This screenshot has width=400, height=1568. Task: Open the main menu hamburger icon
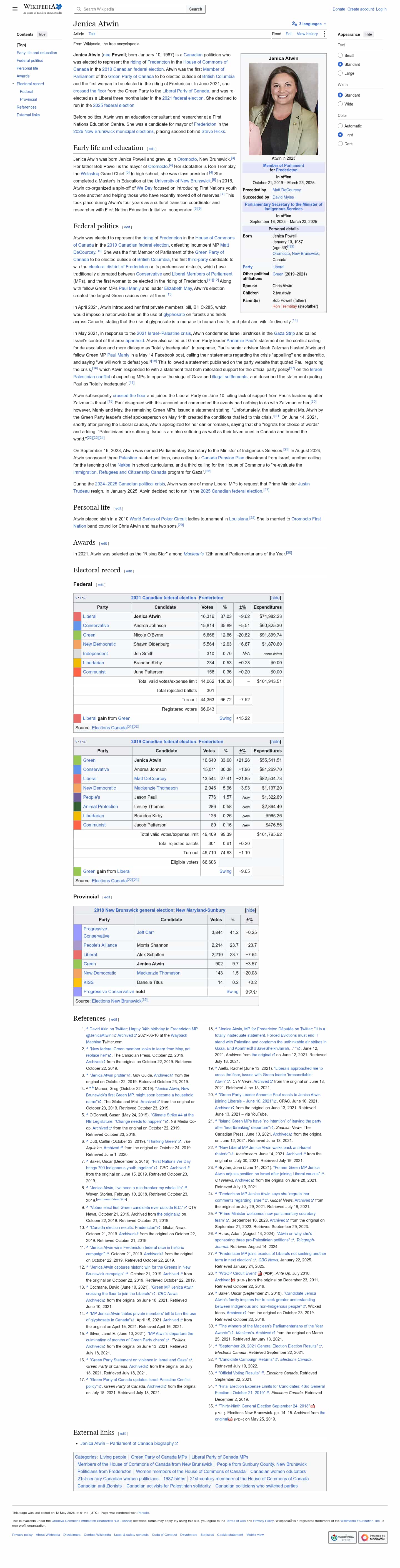15,9
